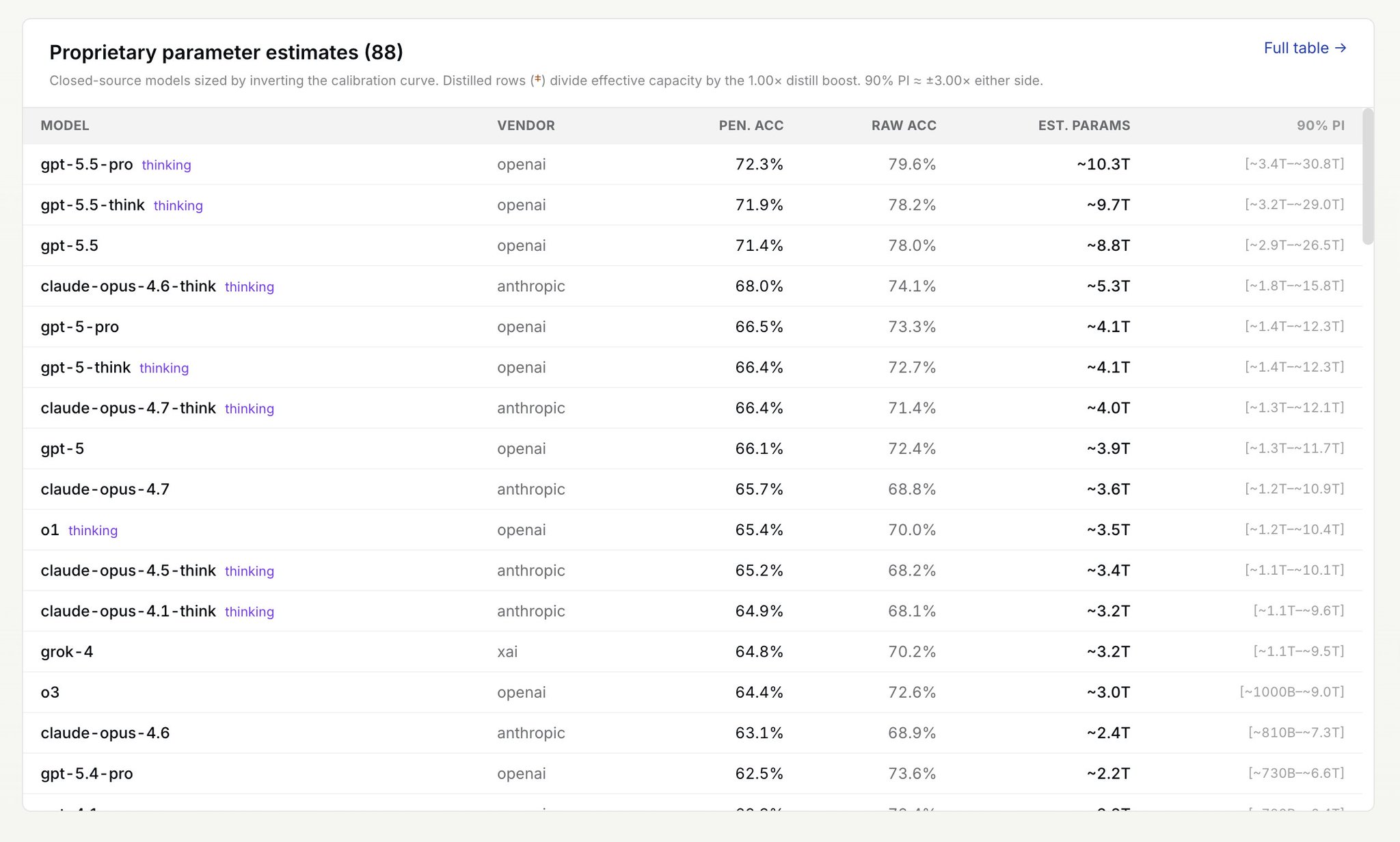Click the thinking tag beside gpt-5.5-think
Image resolution: width=1400 pixels, height=842 pixels.
tap(178, 206)
